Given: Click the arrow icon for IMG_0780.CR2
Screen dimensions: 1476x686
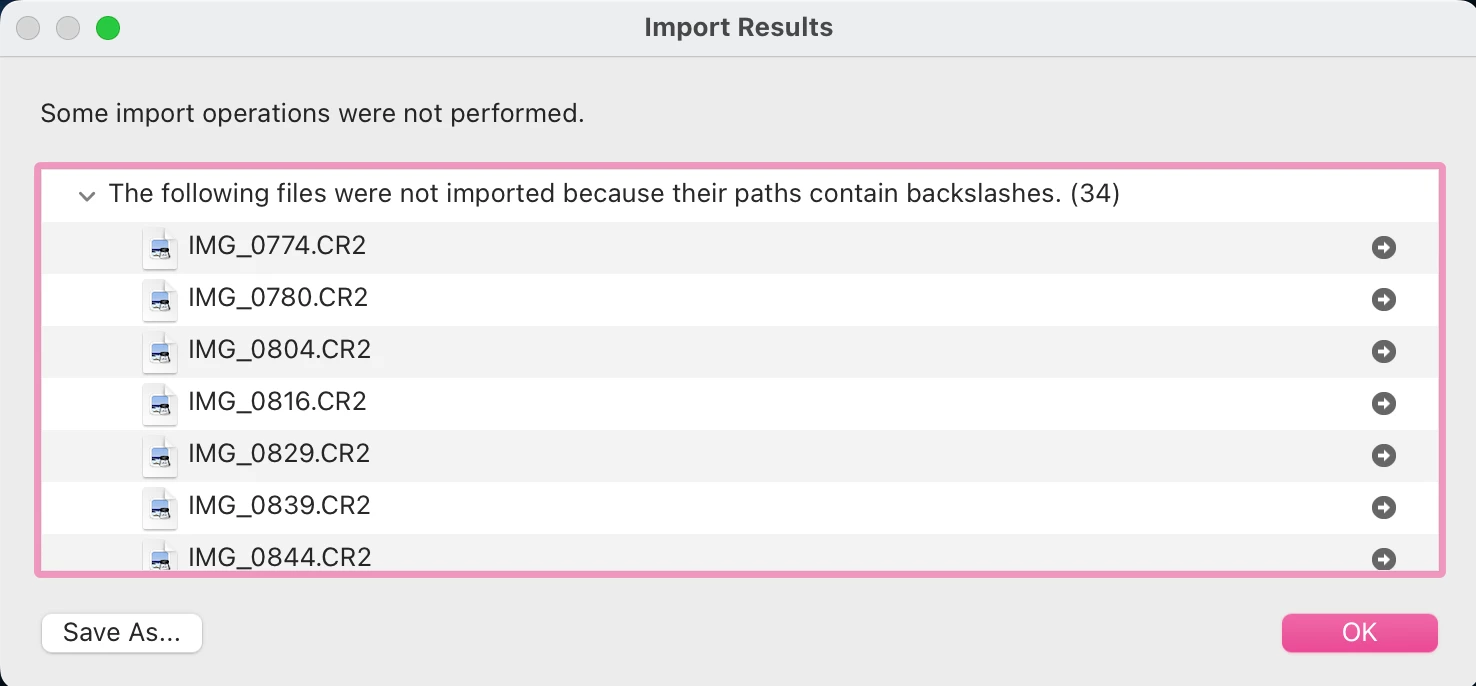Looking at the screenshot, I should coord(1384,299).
